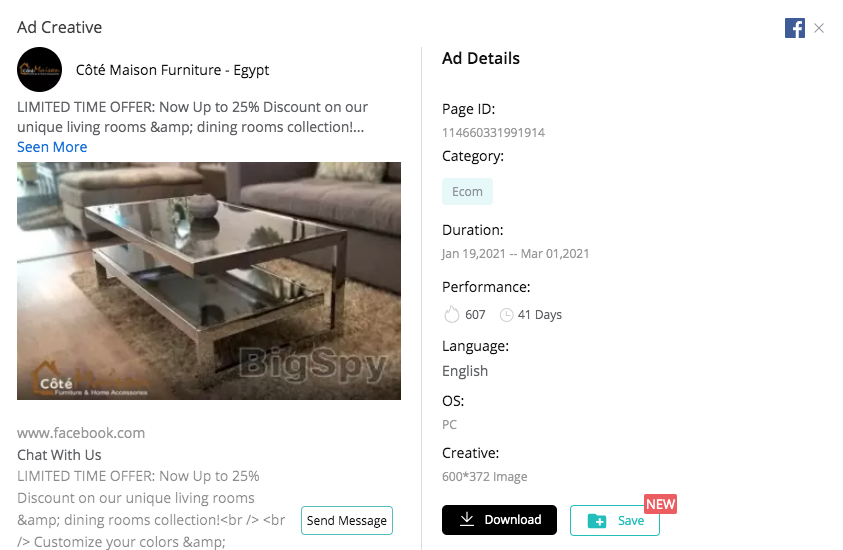Image resolution: width=843 pixels, height=550 pixels.
Task: Open the www.facebook.com link
Action: click(x=81, y=433)
